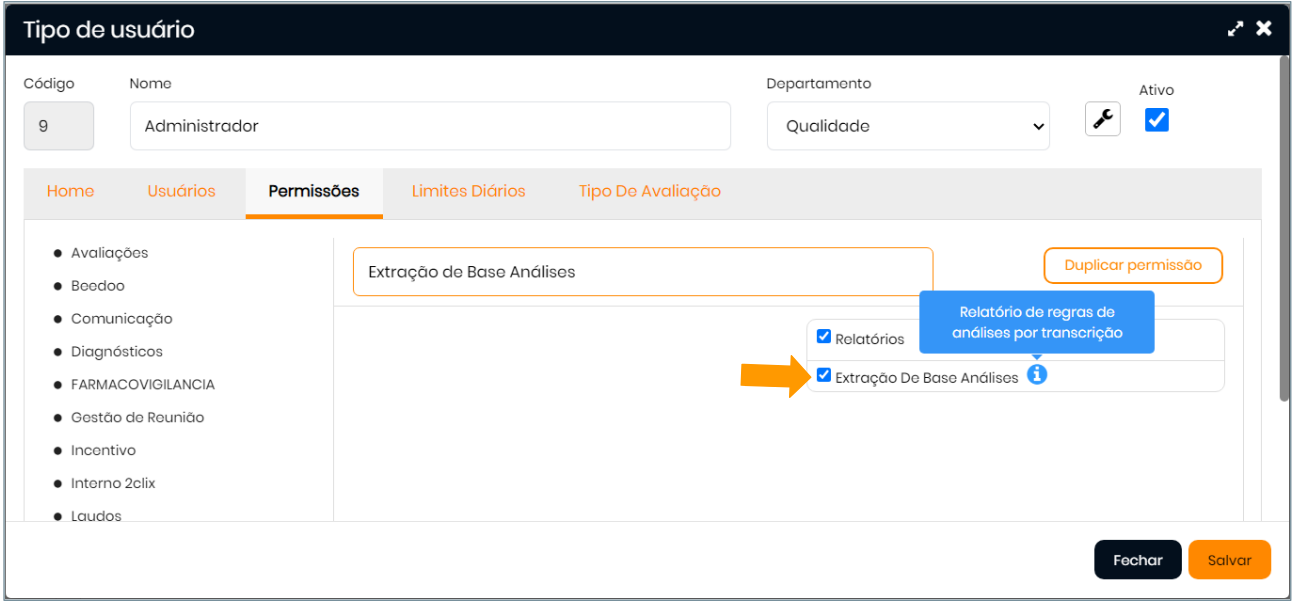Open the Usuários tab

[181, 191]
